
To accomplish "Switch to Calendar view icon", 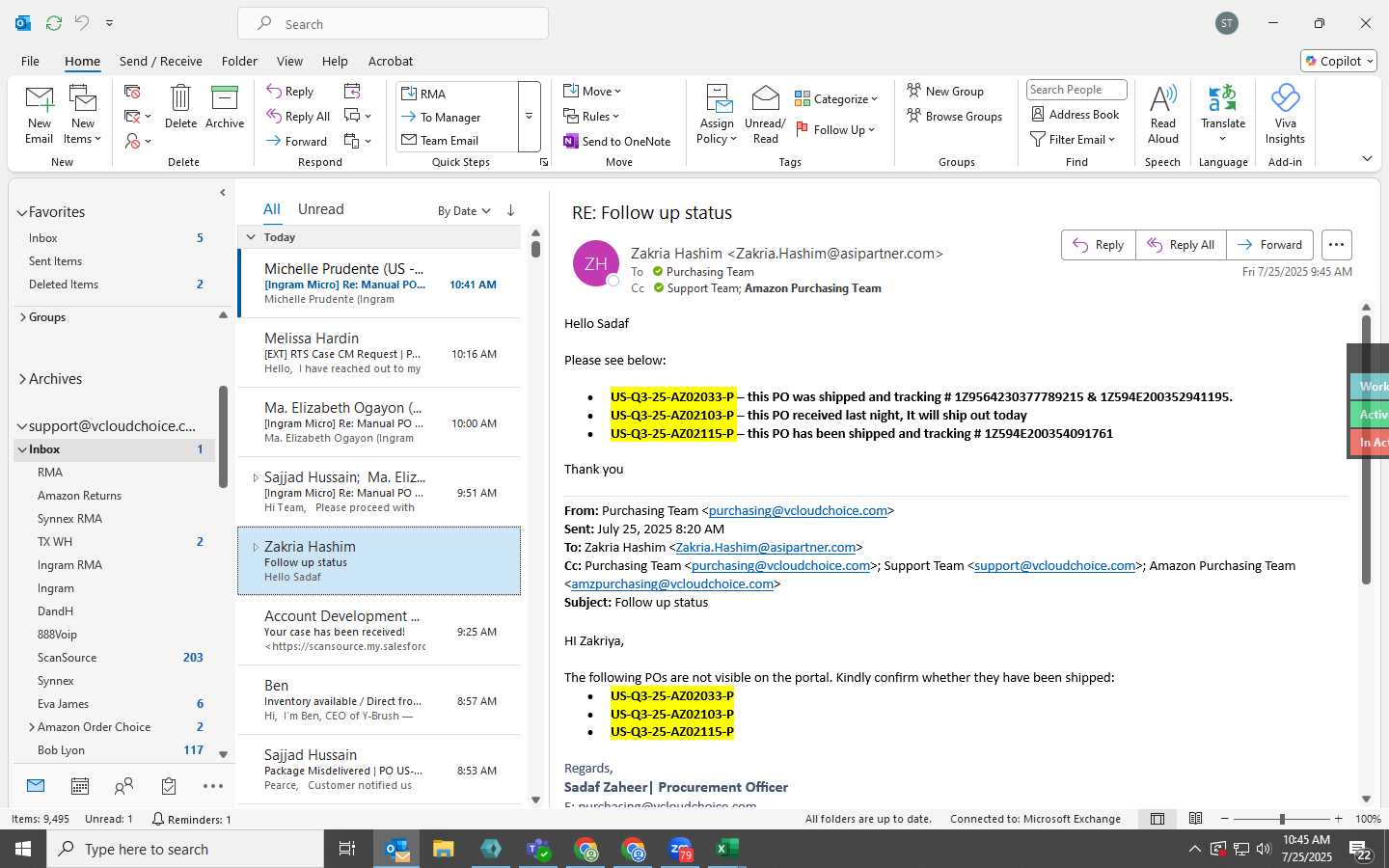I will pos(80,786).
